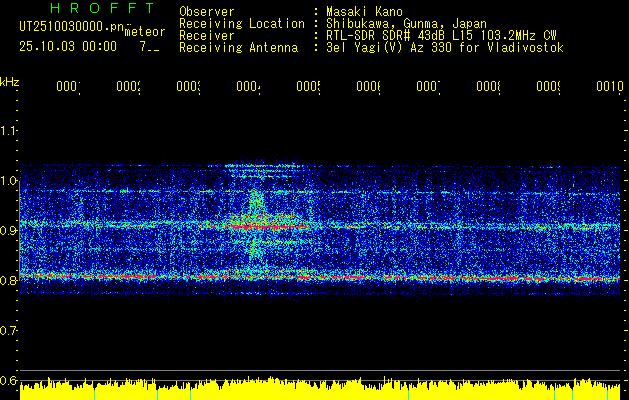The height and width of the screenshot is (400, 629).
Task: Click the 1.1 kHz axis tick label
Action: tap(9, 130)
